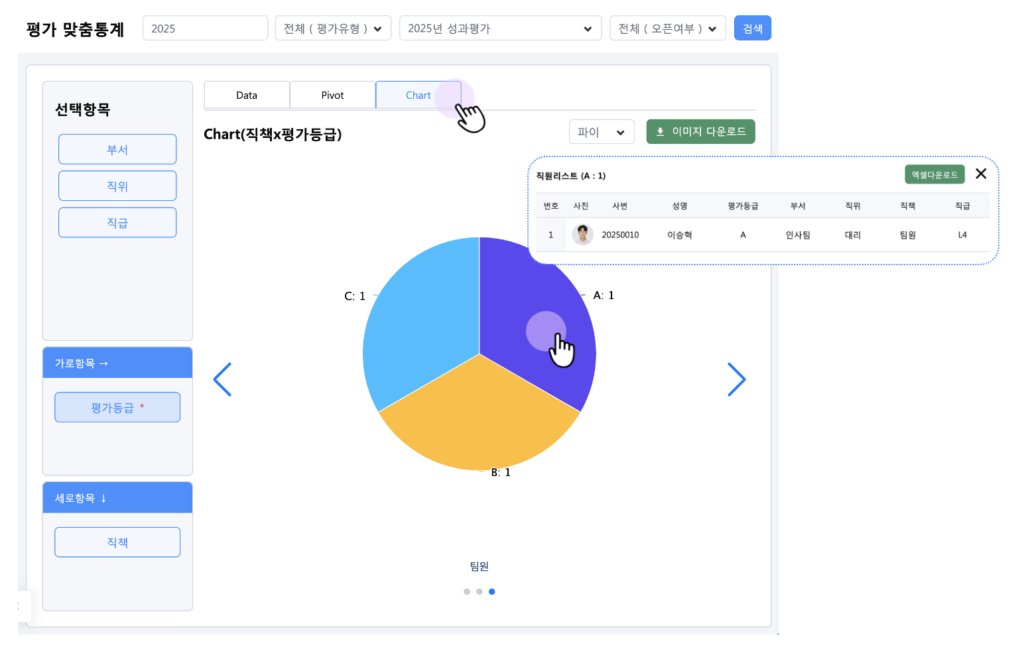This screenshot has height=667, width=1024.
Task: Click employee photo of 이승혁
Action: pyautogui.click(x=582, y=235)
